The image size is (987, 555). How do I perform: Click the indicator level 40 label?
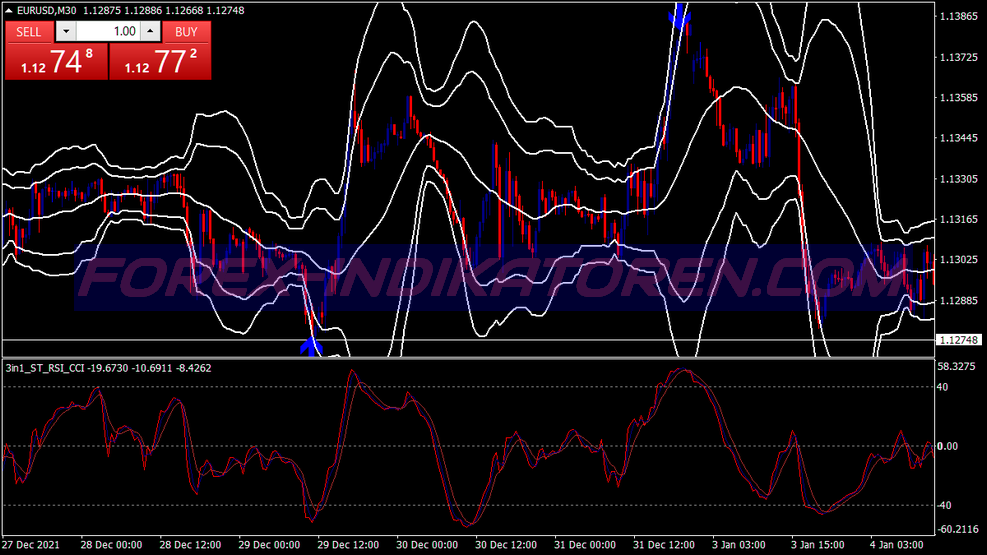[x=942, y=387]
